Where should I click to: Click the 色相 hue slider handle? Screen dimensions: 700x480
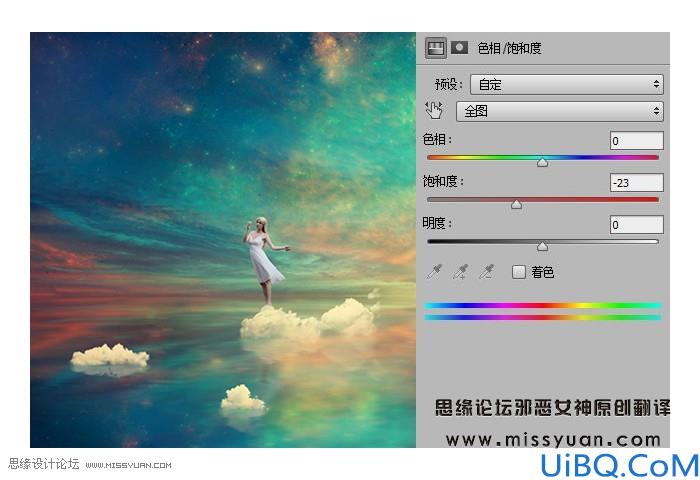pos(542,162)
